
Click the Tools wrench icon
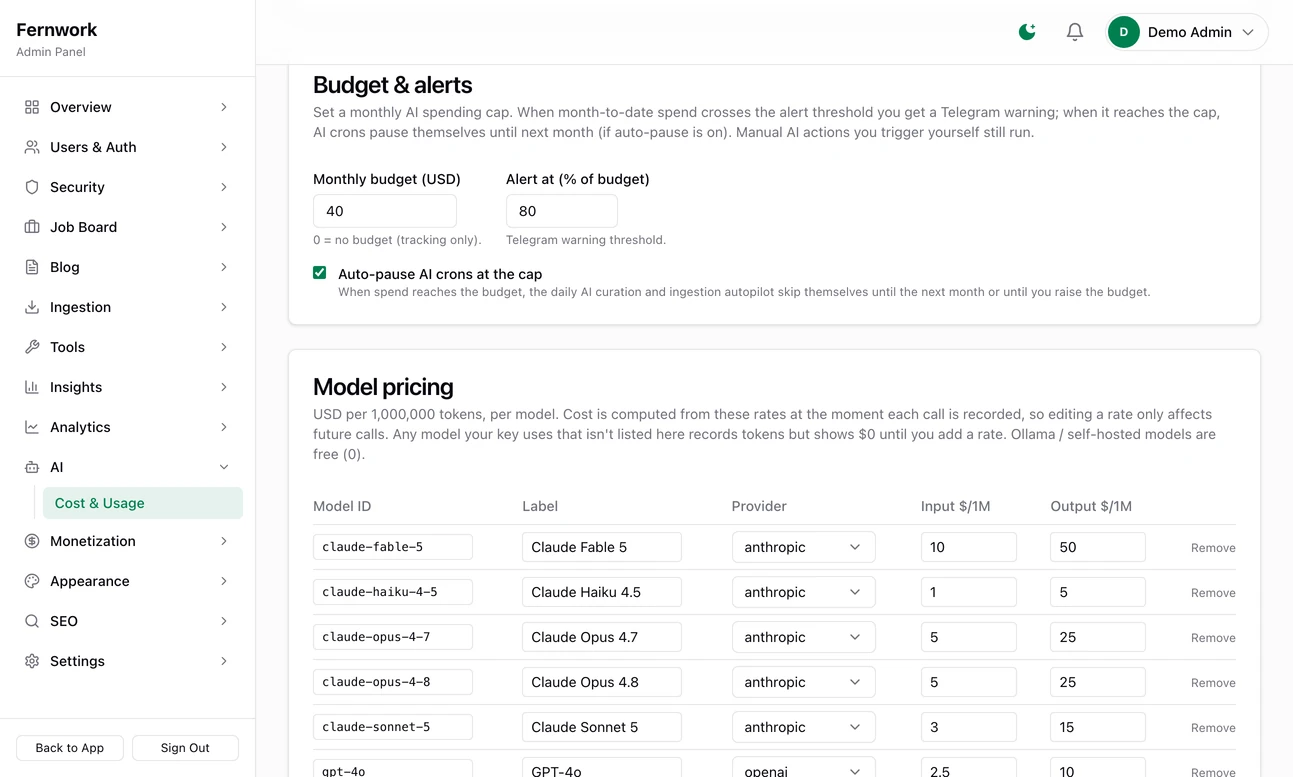click(32, 347)
